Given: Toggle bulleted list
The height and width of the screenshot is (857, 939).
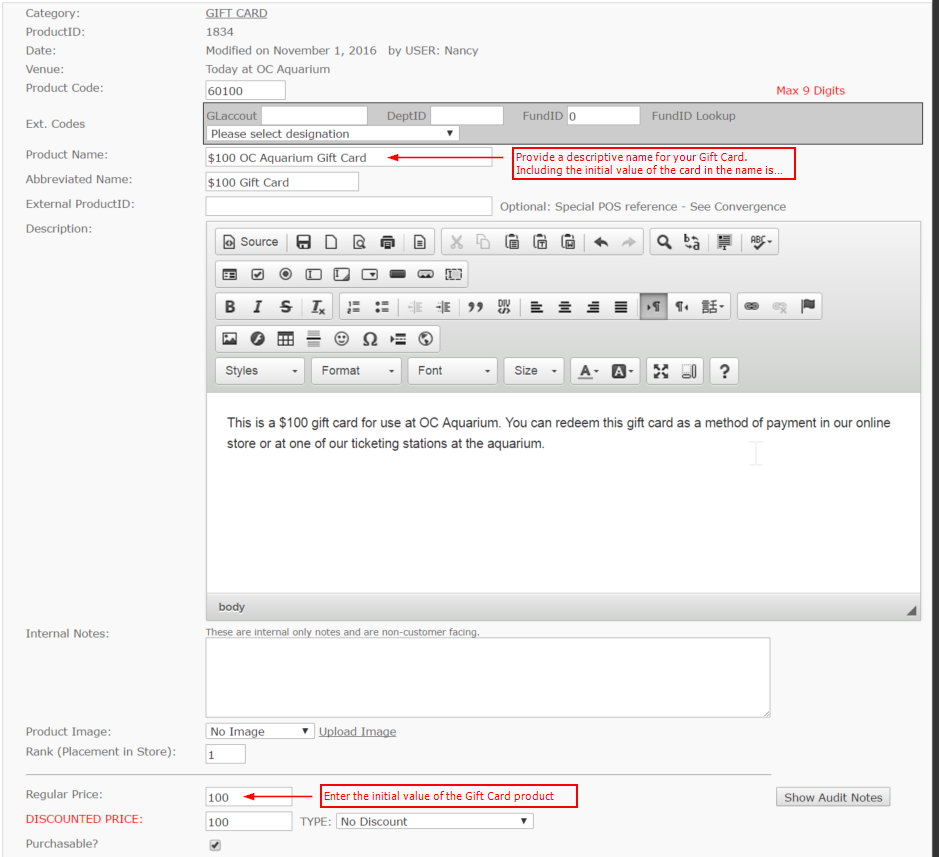Looking at the screenshot, I should 381,307.
